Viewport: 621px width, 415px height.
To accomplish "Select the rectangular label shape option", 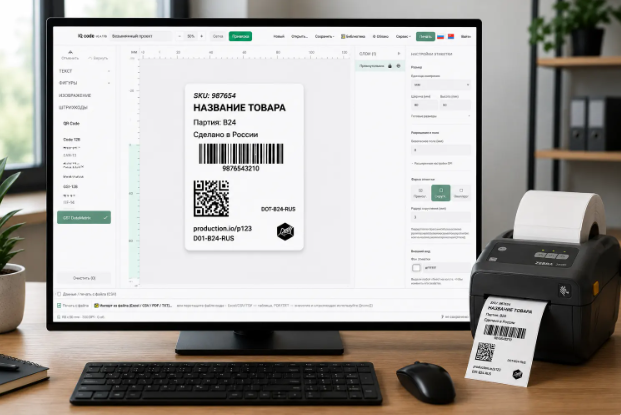I will click(x=420, y=193).
